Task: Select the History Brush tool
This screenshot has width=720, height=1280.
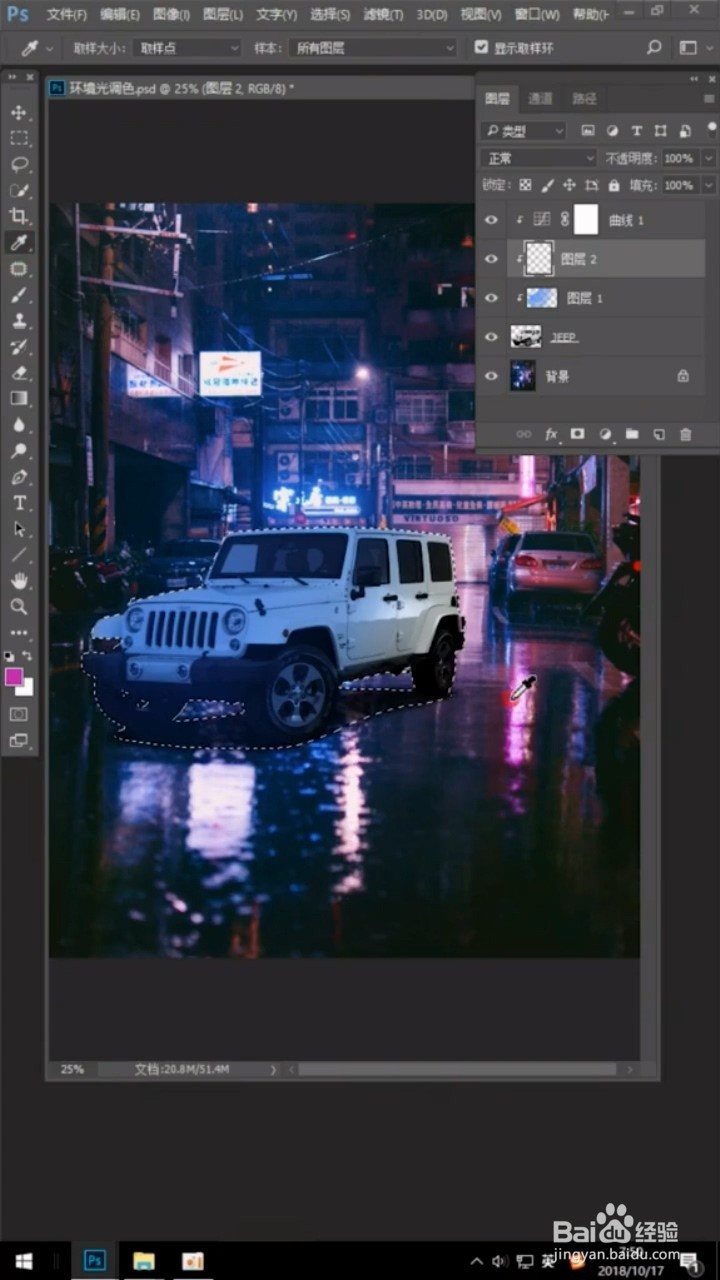Action: (19, 347)
